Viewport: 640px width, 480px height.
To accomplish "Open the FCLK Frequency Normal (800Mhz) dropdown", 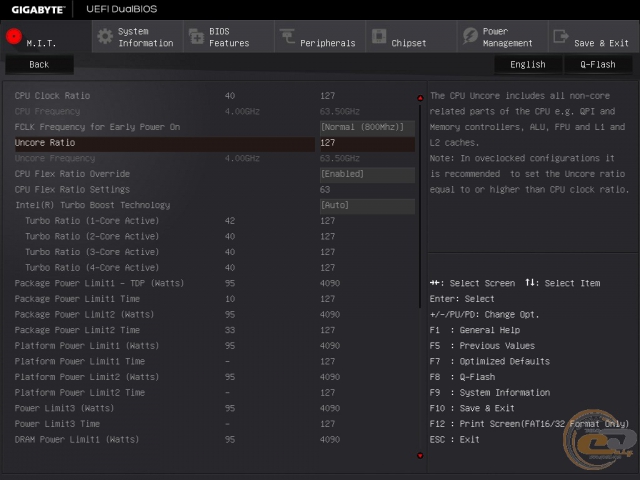I will tap(367, 127).
